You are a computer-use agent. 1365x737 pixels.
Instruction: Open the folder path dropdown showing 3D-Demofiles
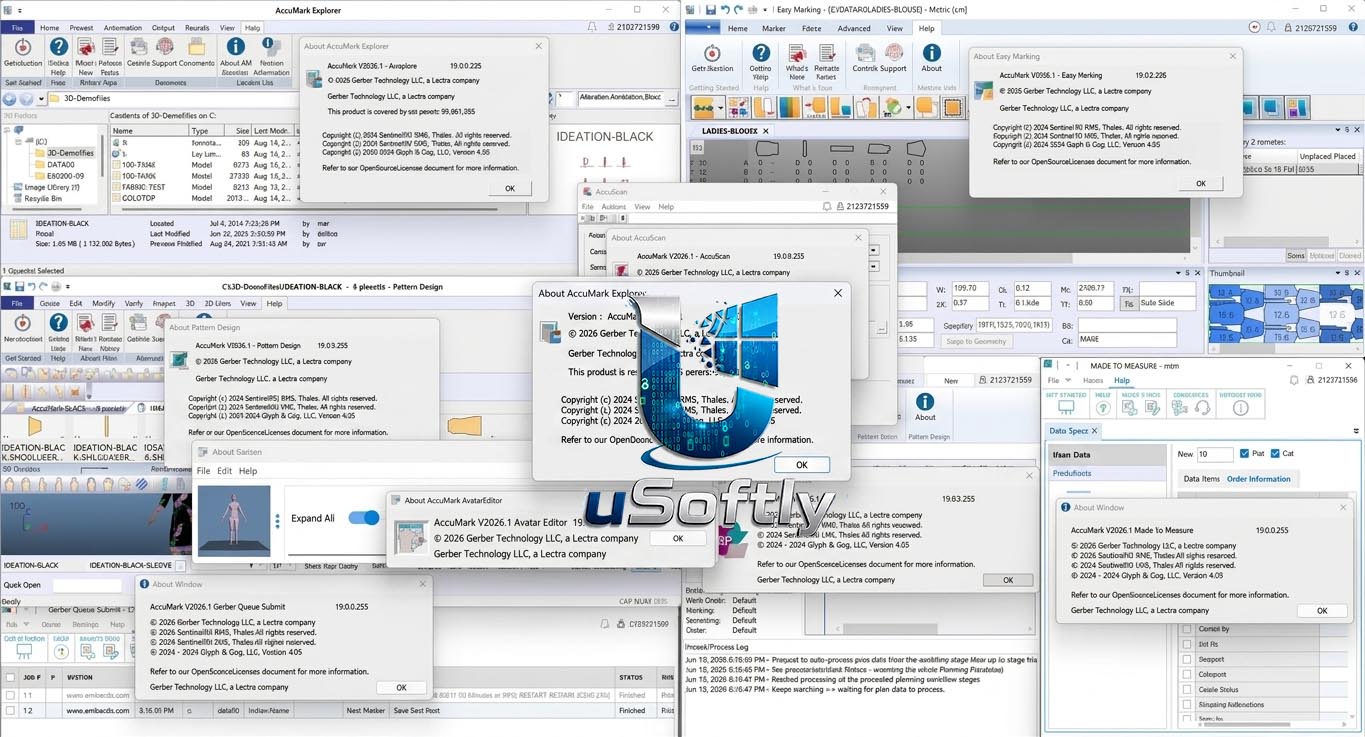click(x=40, y=99)
